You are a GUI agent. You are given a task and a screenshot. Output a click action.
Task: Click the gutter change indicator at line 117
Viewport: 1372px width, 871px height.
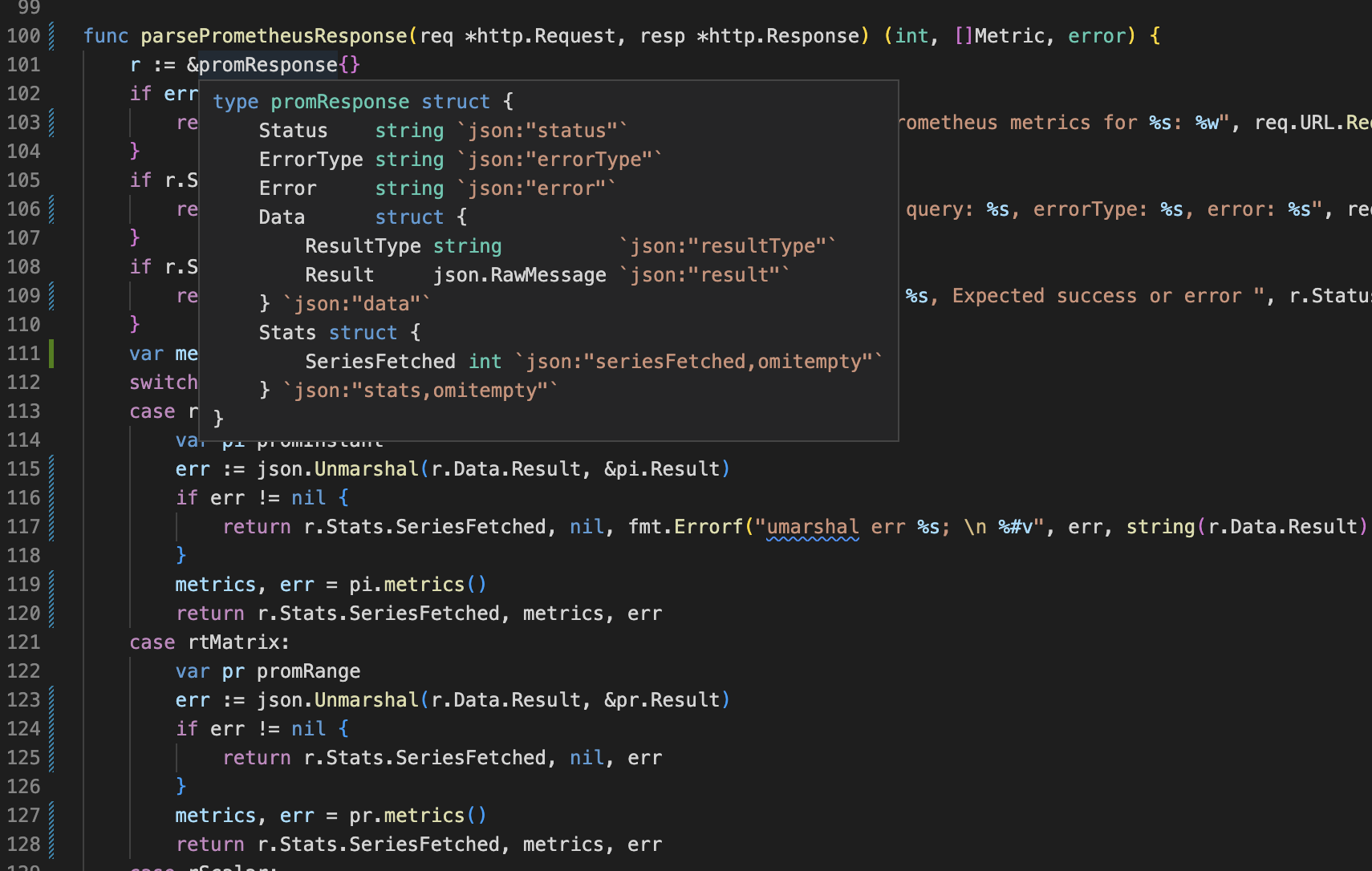tap(51, 526)
